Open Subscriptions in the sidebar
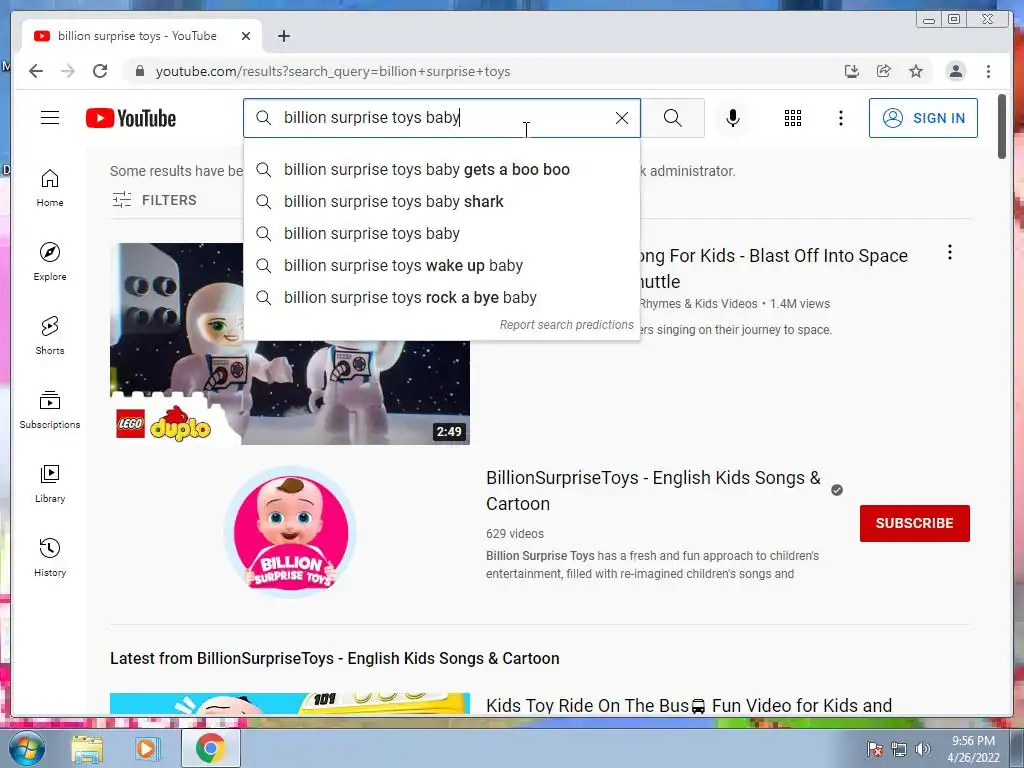This screenshot has height=768, width=1024. 50,409
